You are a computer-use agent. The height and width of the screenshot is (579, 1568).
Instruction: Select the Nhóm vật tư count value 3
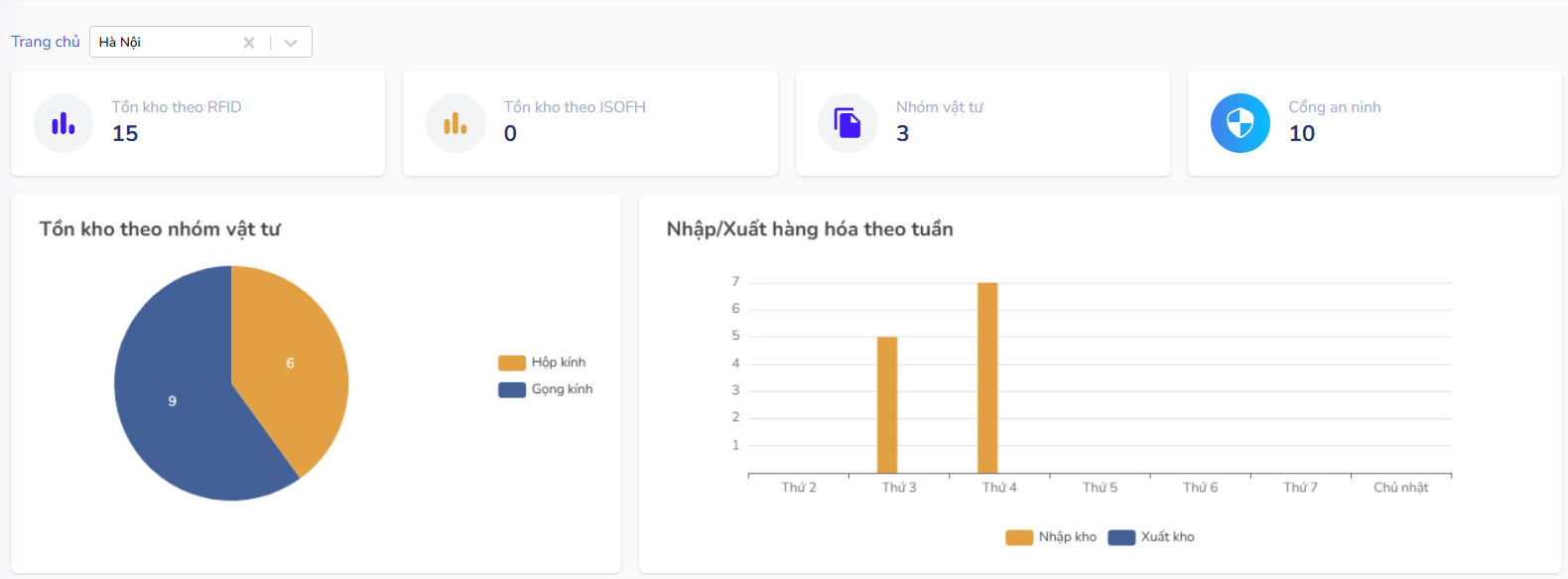click(x=902, y=134)
